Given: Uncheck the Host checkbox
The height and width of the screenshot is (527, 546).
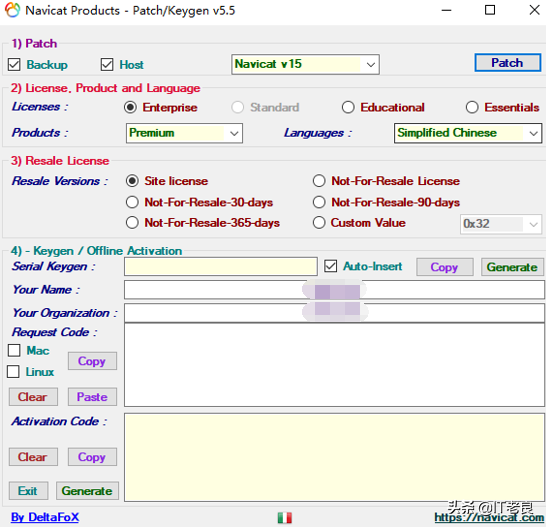Looking at the screenshot, I should point(107,64).
